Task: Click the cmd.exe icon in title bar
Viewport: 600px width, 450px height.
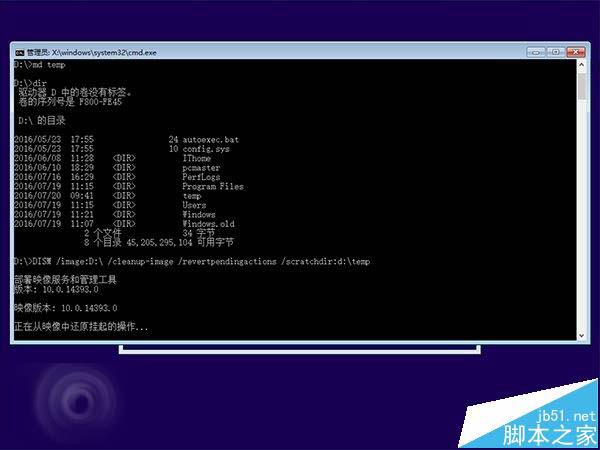Action: (x=20, y=52)
